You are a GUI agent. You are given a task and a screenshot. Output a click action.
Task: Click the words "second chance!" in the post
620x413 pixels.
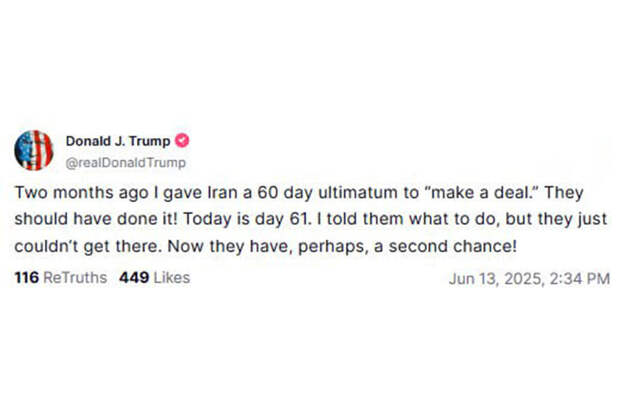[x=453, y=246]
